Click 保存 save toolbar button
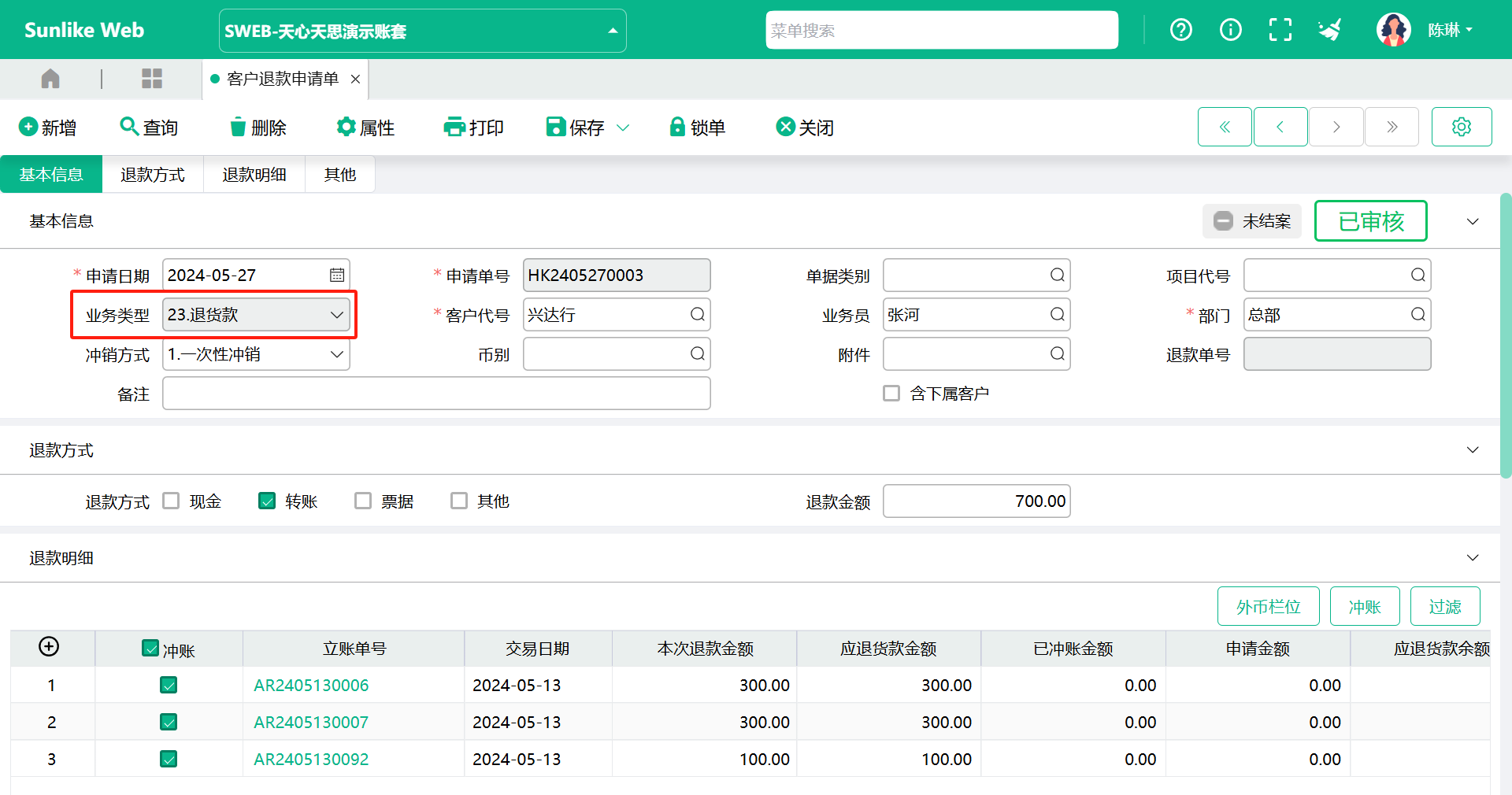The height and width of the screenshot is (795, 1512). tap(576, 127)
